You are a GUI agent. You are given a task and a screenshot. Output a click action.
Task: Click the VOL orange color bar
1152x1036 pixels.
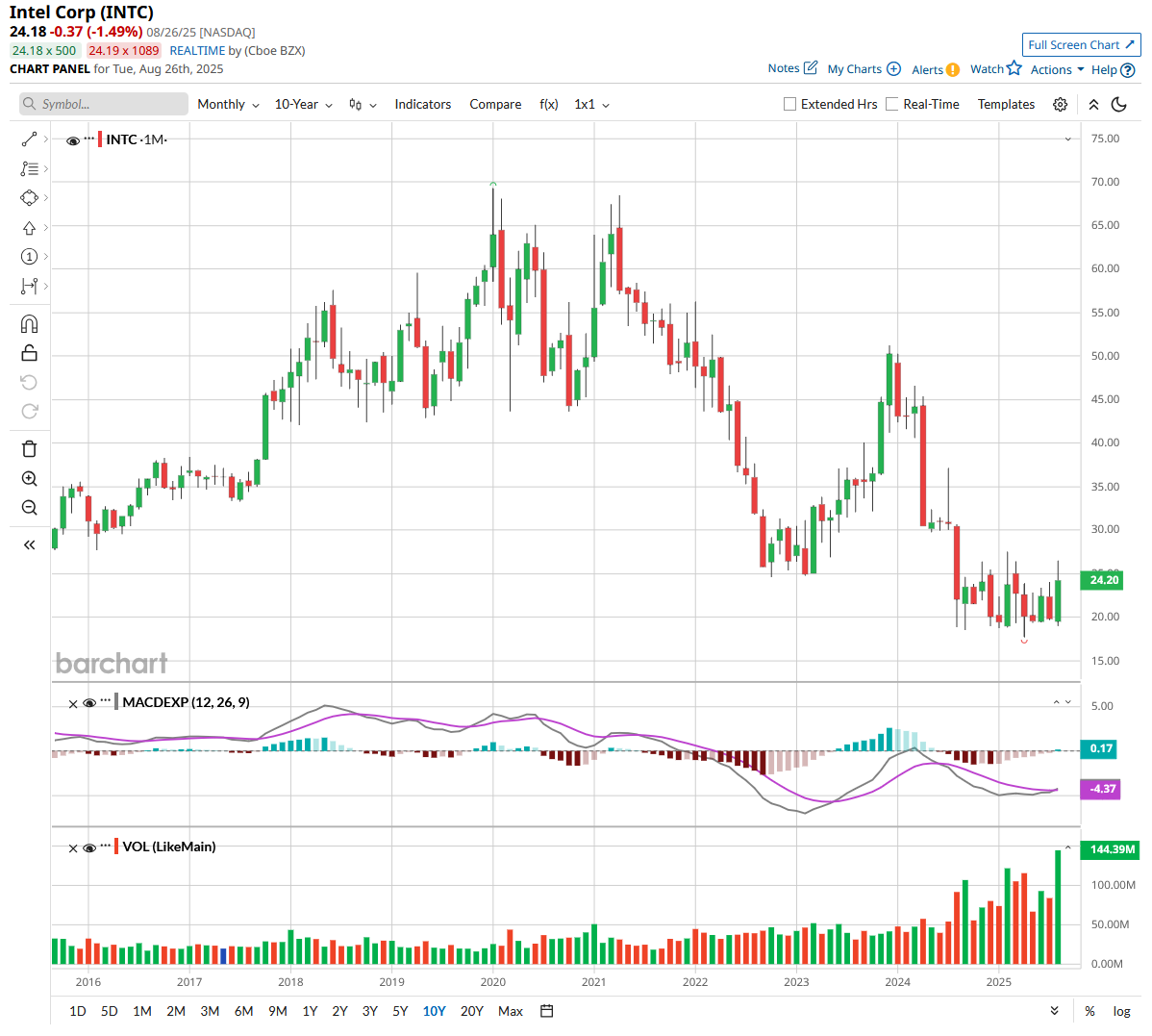(x=116, y=846)
